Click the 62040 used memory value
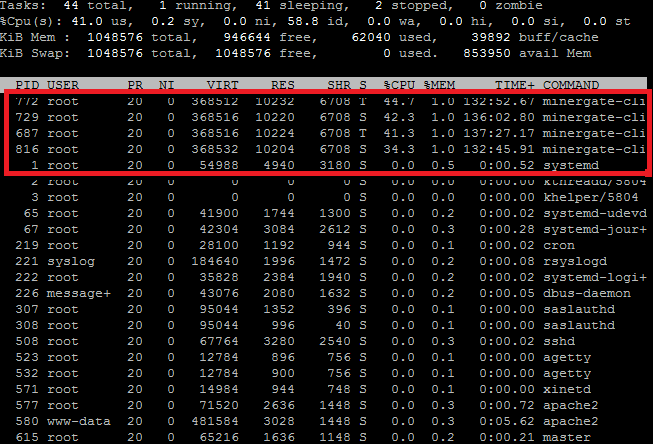This screenshot has width=653, height=444. (x=371, y=37)
